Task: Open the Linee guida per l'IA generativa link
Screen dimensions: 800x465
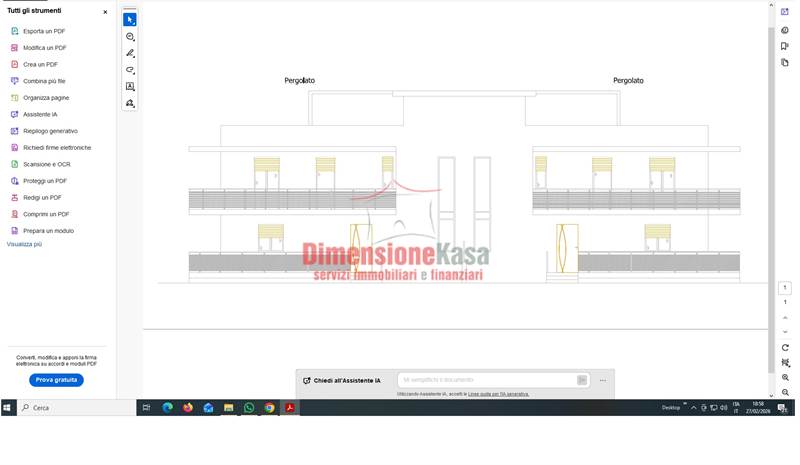Action: (x=504, y=394)
